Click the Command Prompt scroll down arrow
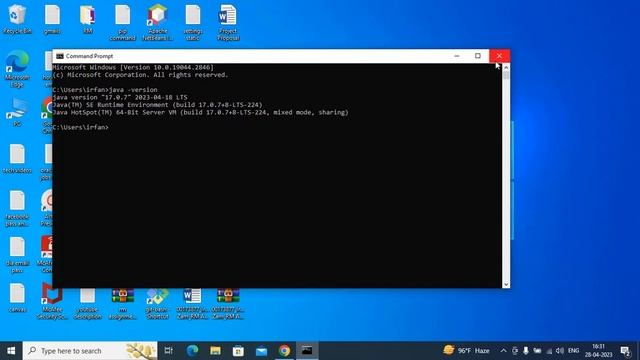 pos(506,284)
